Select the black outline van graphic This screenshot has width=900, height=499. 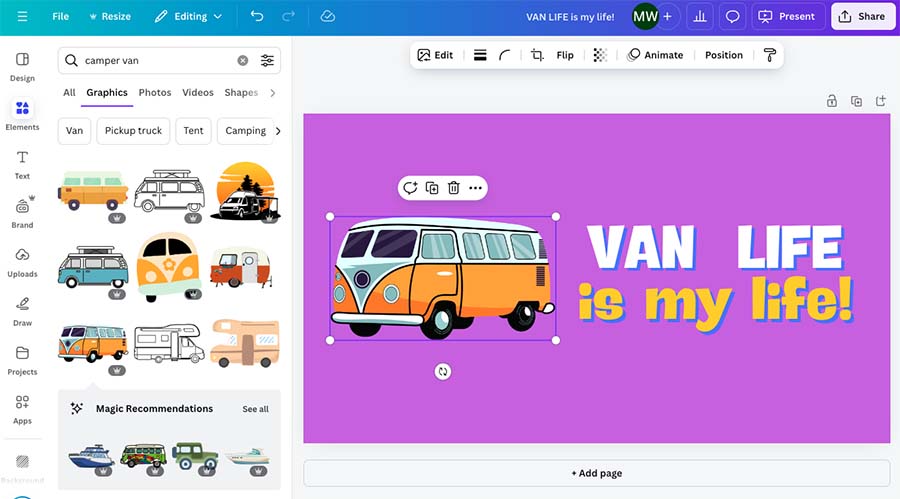(169, 191)
